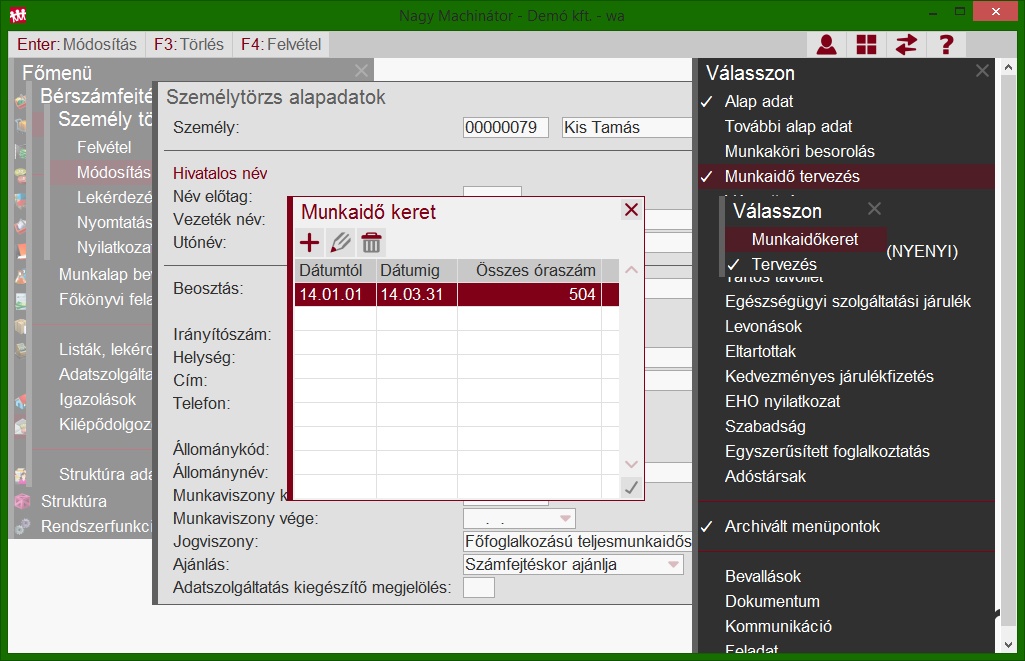Open Egészségügyi szolgáltatási járulék entry
Image resolution: width=1025 pixels, height=661 pixels.
[x=846, y=301]
